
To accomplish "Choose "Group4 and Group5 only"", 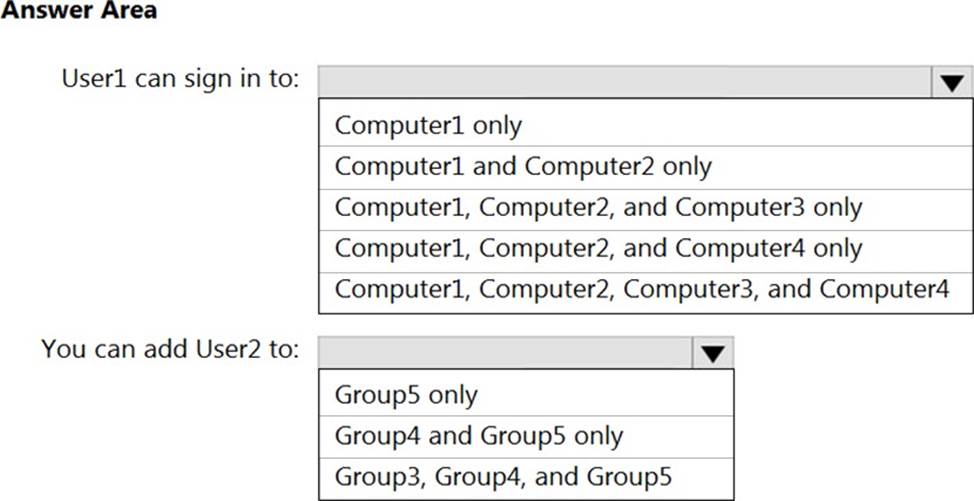I will pos(478,435).
